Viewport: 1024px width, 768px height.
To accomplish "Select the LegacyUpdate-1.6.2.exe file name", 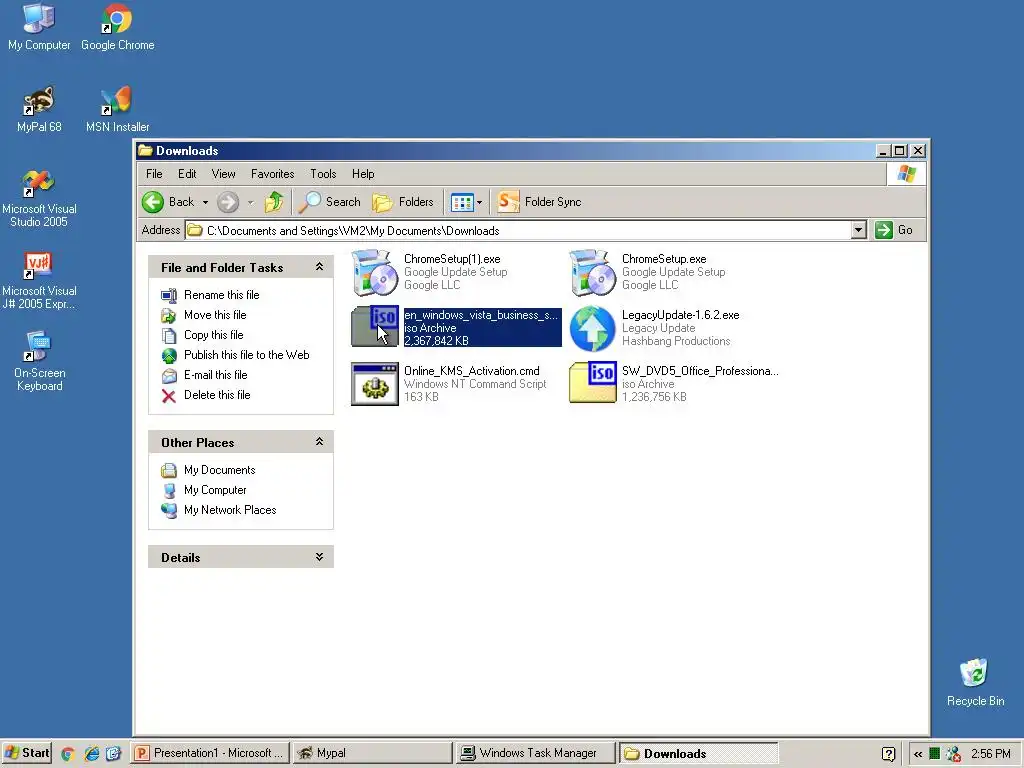I will coord(680,315).
